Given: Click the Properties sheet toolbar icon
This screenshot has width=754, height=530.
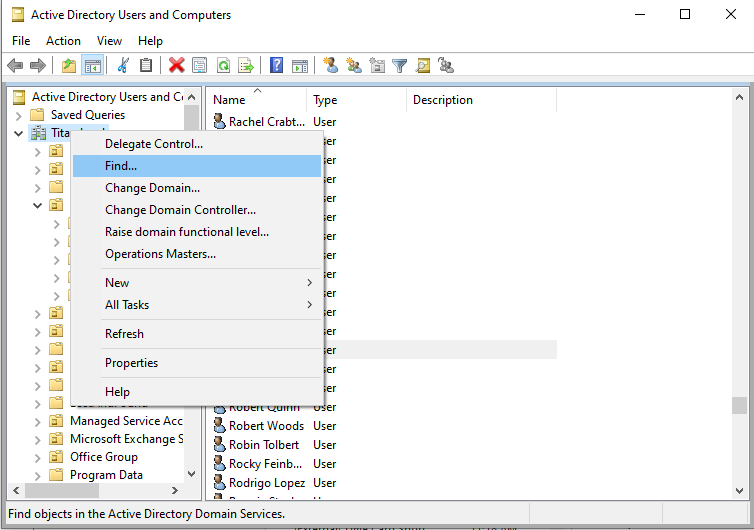Looking at the screenshot, I should (x=200, y=65).
